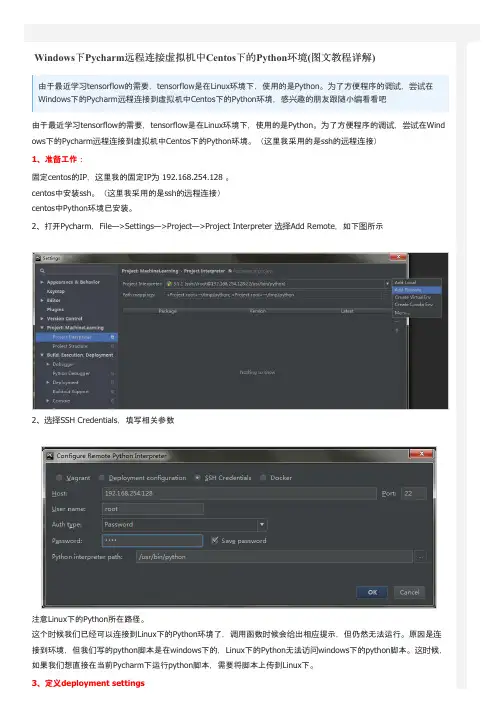Choose Add Remote from interpreter menu
This screenshot has height=713, width=504.
click(x=416, y=290)
